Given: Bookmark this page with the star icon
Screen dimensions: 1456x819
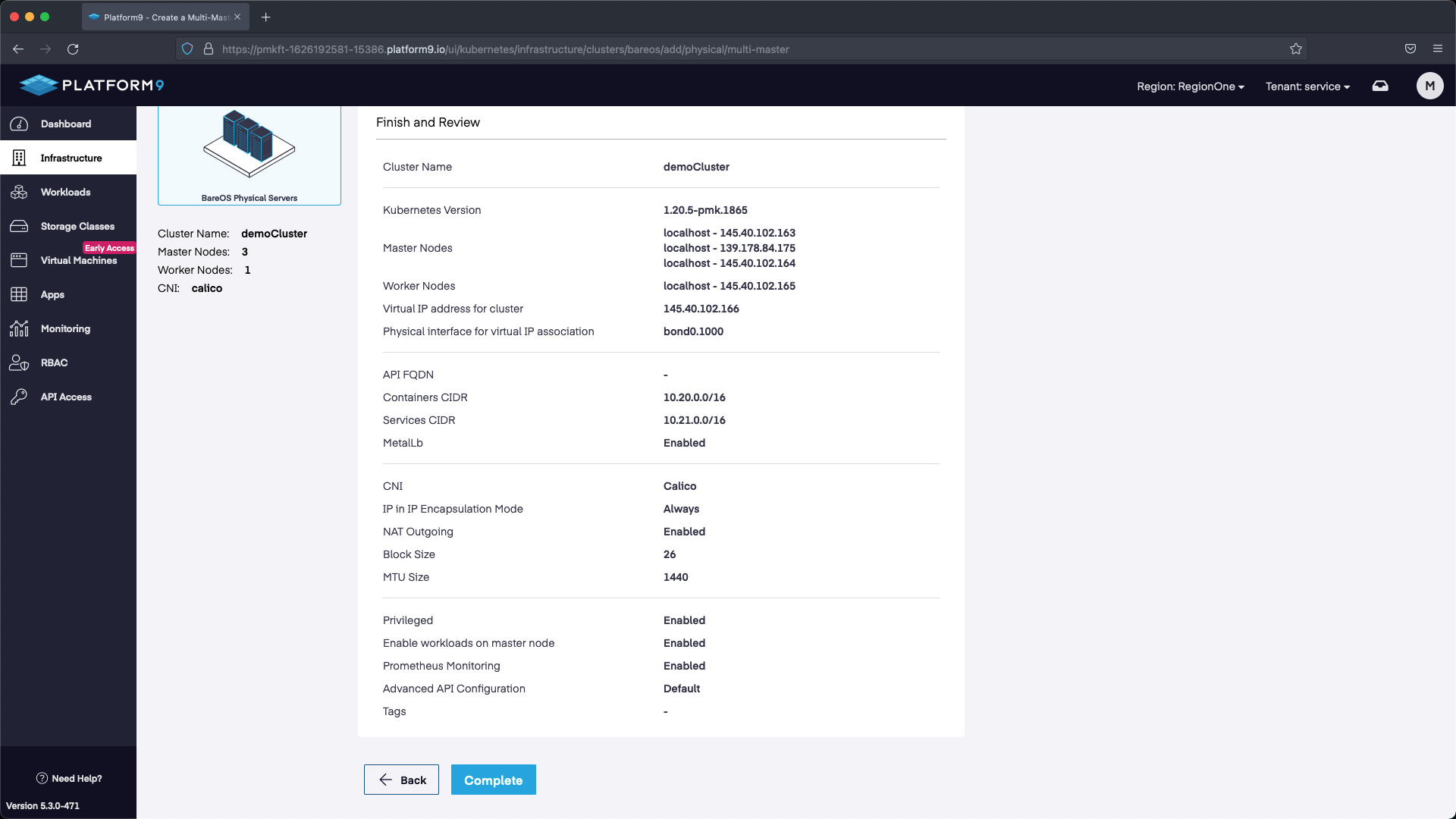Looking at the screenshot, I should click(1296, 49).
